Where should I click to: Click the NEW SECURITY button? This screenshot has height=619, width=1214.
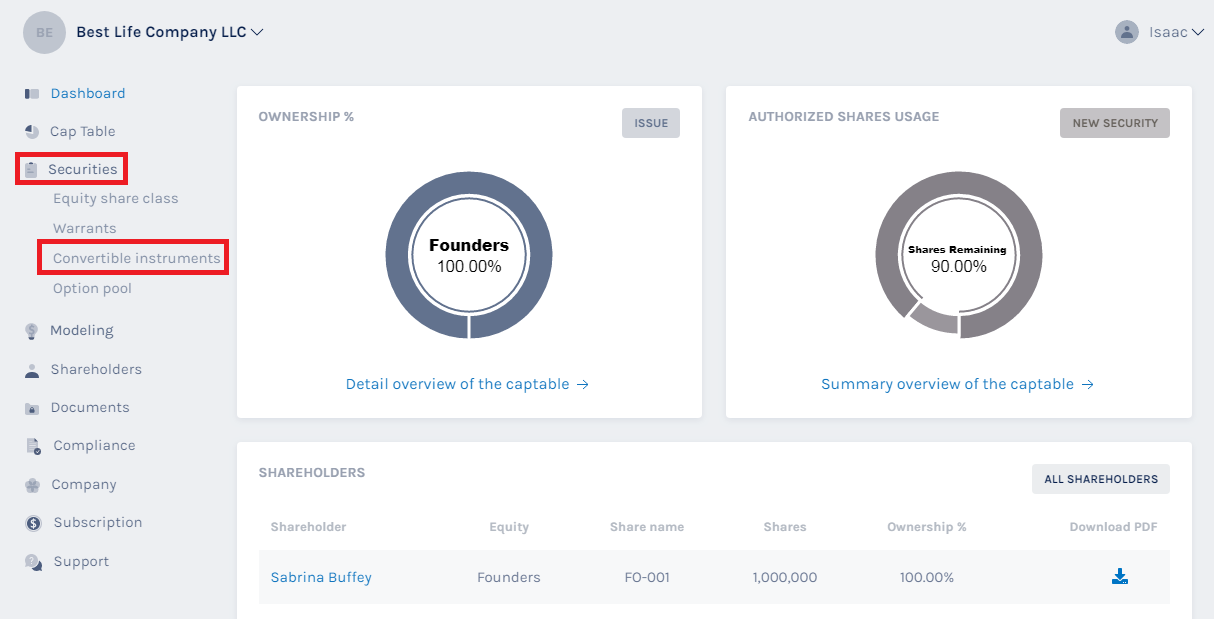(x=1115, y=123)
